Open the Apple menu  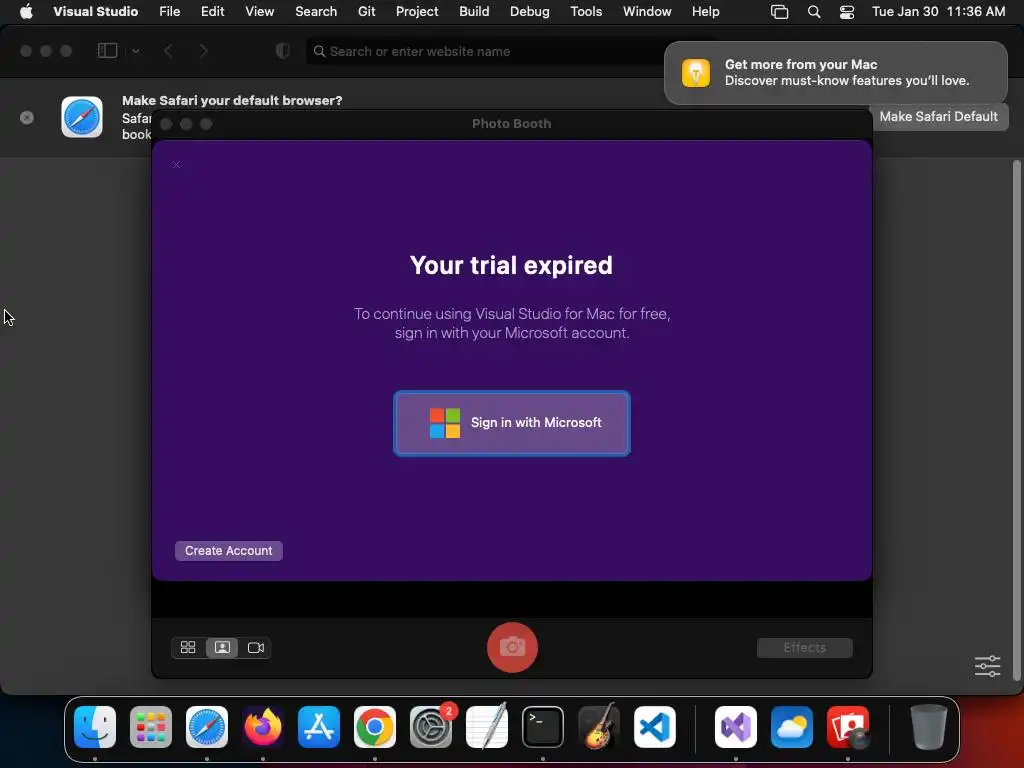click(26, 12)
